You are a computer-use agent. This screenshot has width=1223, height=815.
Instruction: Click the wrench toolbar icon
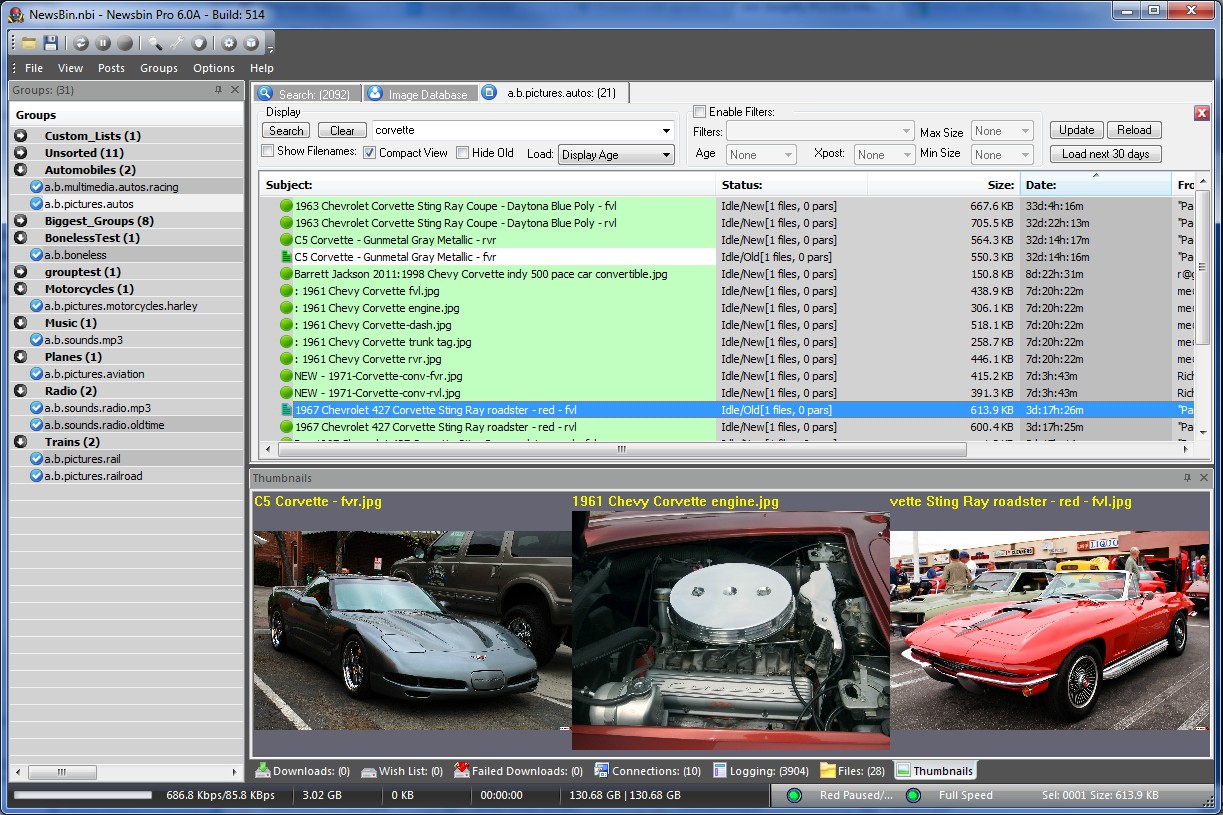coord(177,43)
